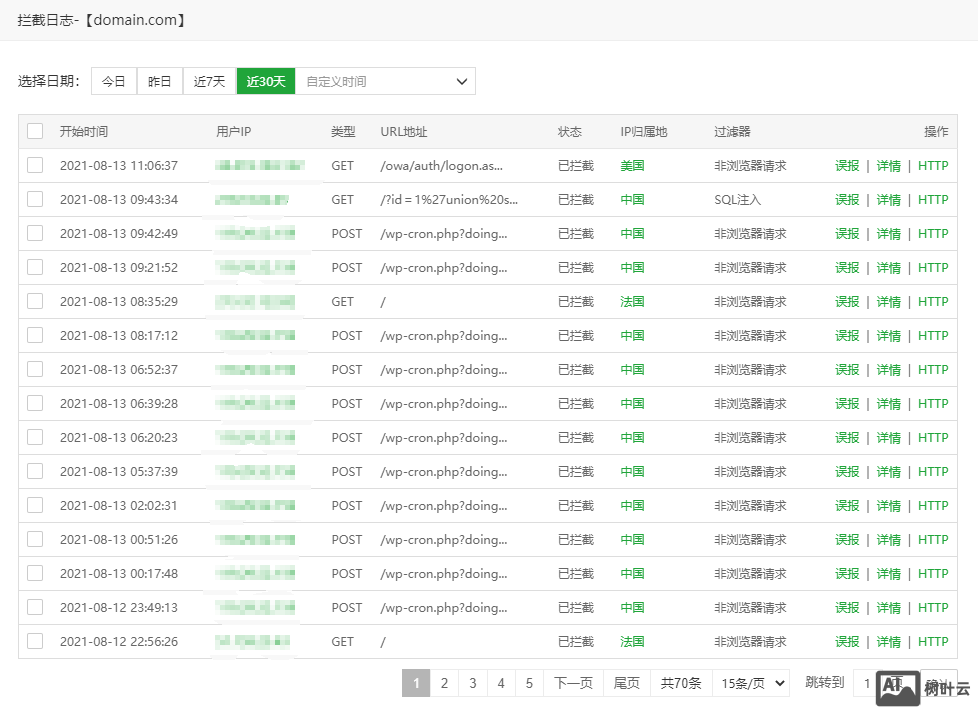Click the 下一页 next page button
Image resolution: width=978 pixels, height=717 pixels.
[x=573, y=683]
